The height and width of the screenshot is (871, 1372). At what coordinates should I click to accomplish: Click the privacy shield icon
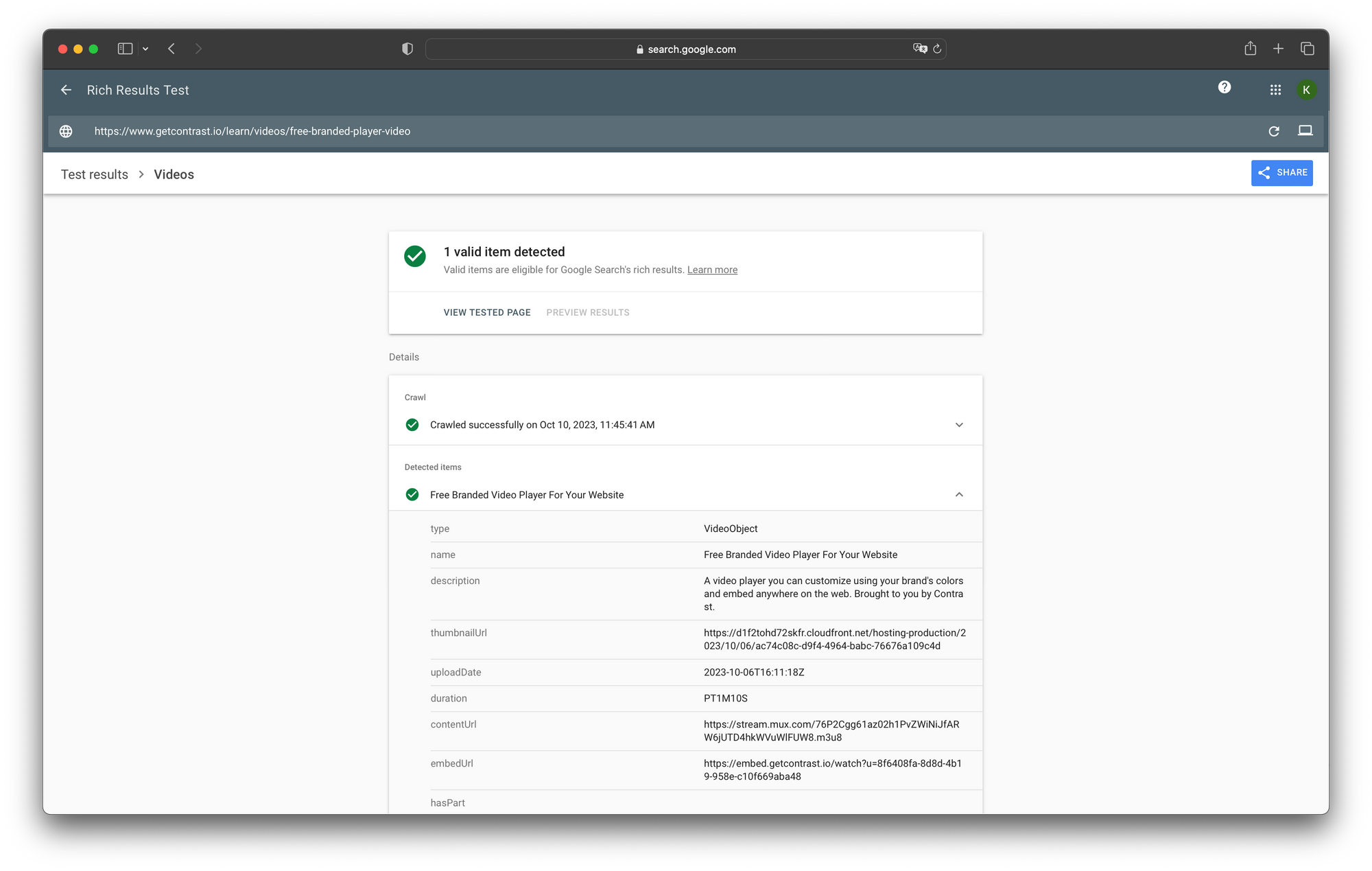[407, 49]
